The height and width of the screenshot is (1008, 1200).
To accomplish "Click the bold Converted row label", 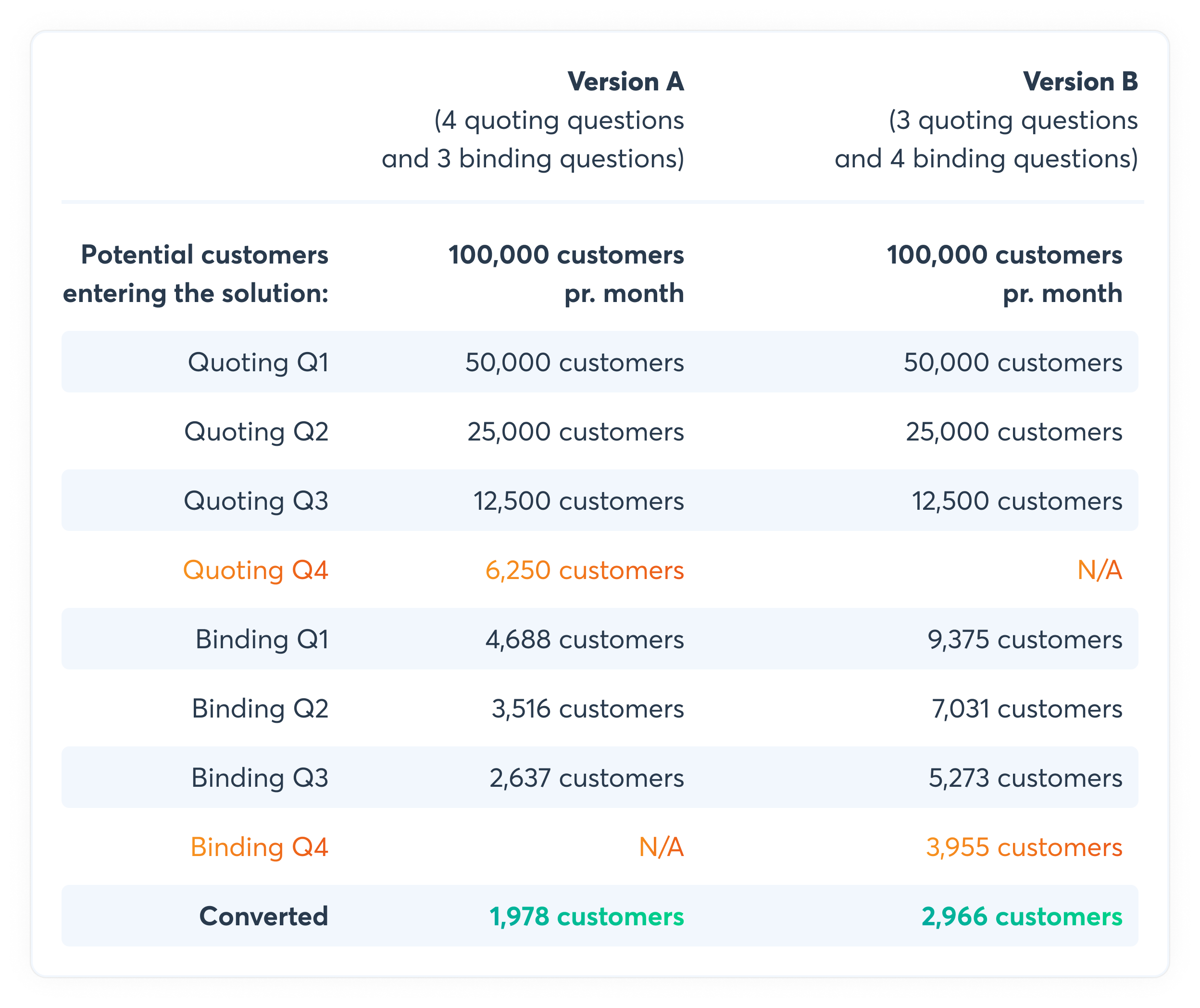I will point(264,916).
